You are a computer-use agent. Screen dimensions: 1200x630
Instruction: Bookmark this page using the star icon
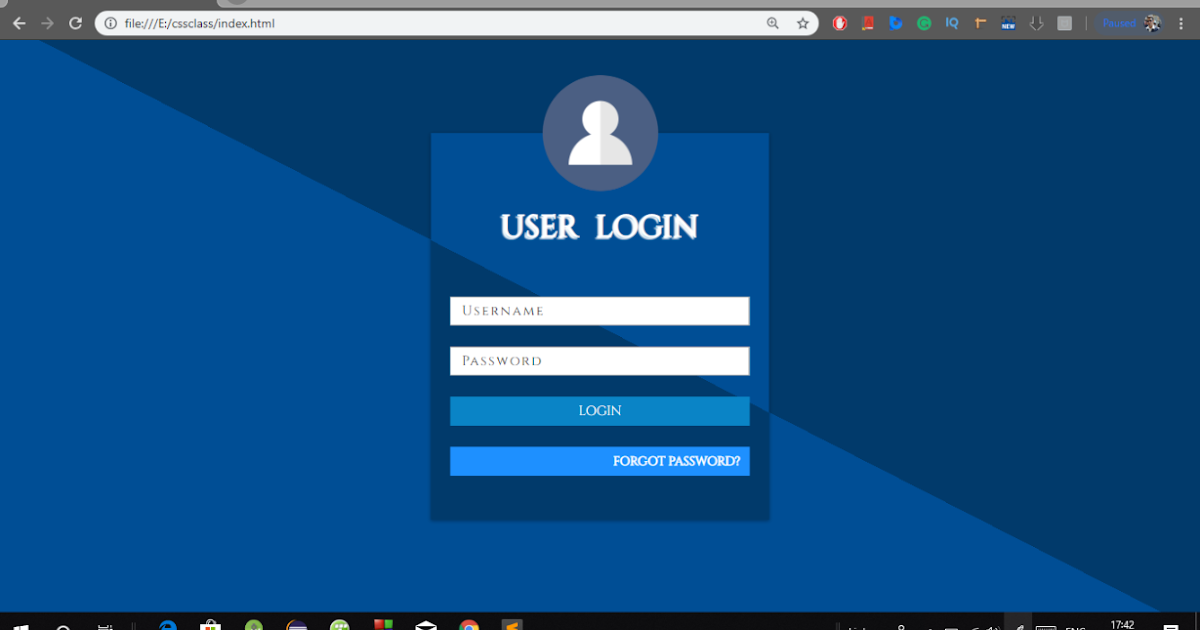point(804,22)
